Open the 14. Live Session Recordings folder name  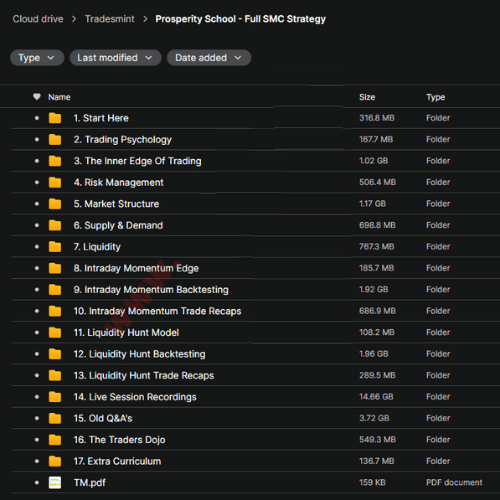(x=135, y=397)
